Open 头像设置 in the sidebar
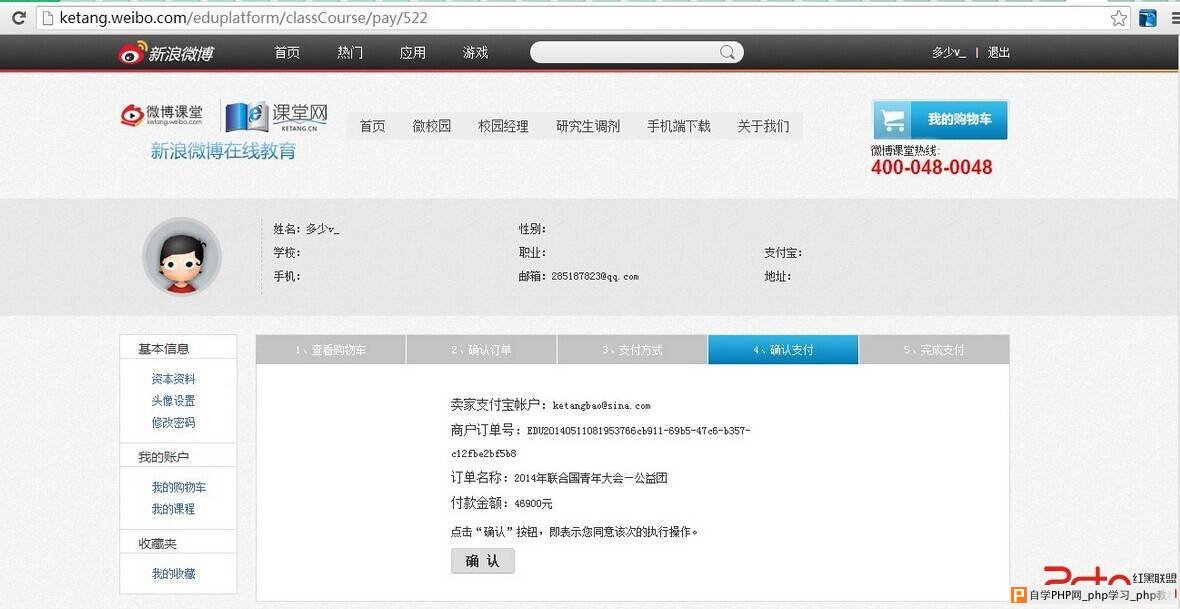Image resolution: width=1180 pixels, height=609 pixels. pyautogui.click(x=173, y=400)
